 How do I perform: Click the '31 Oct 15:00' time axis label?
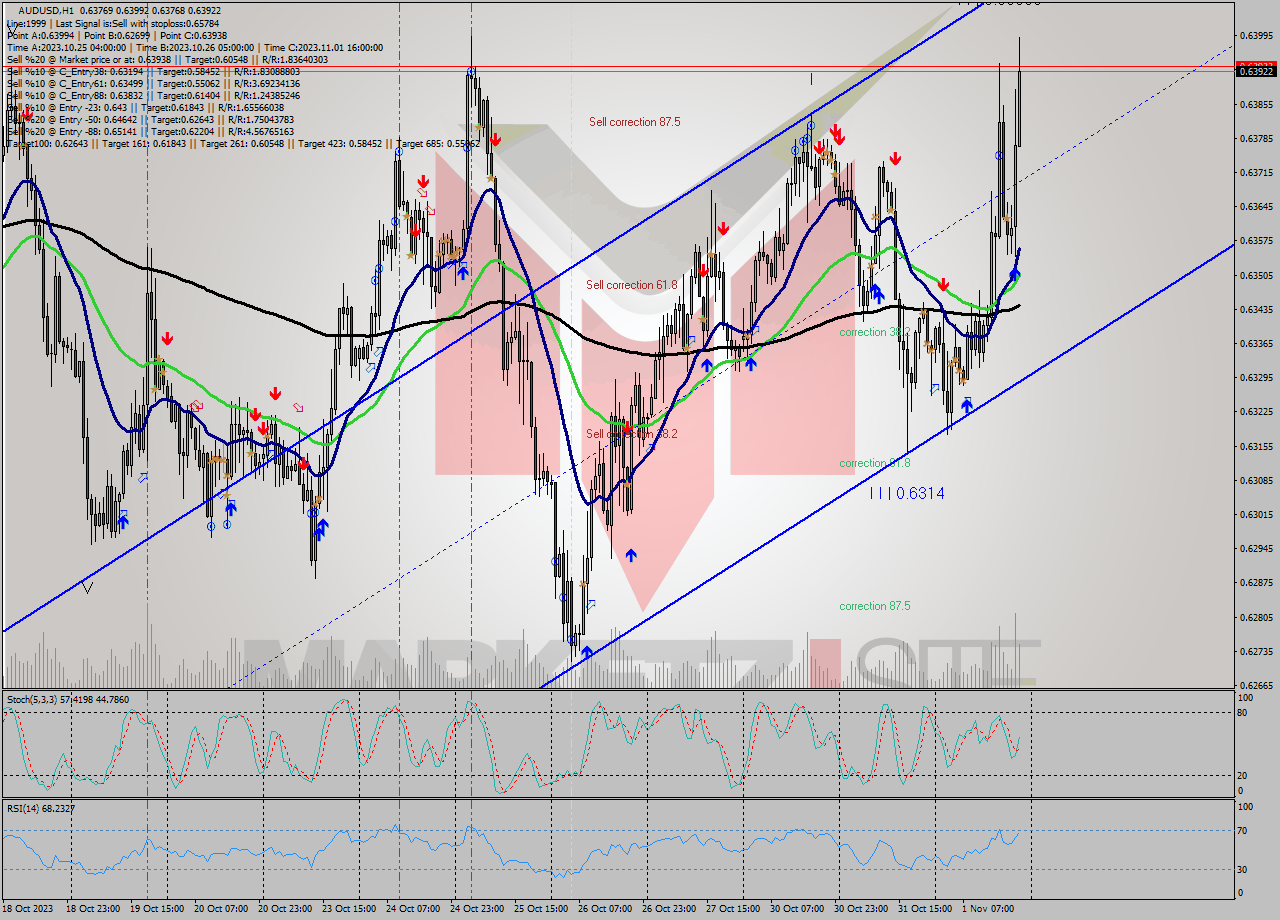pyautogui.click(x=926, y=909)
